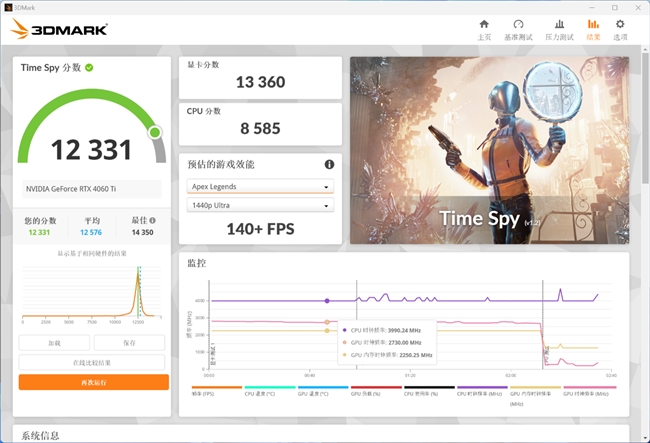Toggle the GPU 温度 (°C) legend series
Viewport: 650px width, 443px height.
pos(323,391)
